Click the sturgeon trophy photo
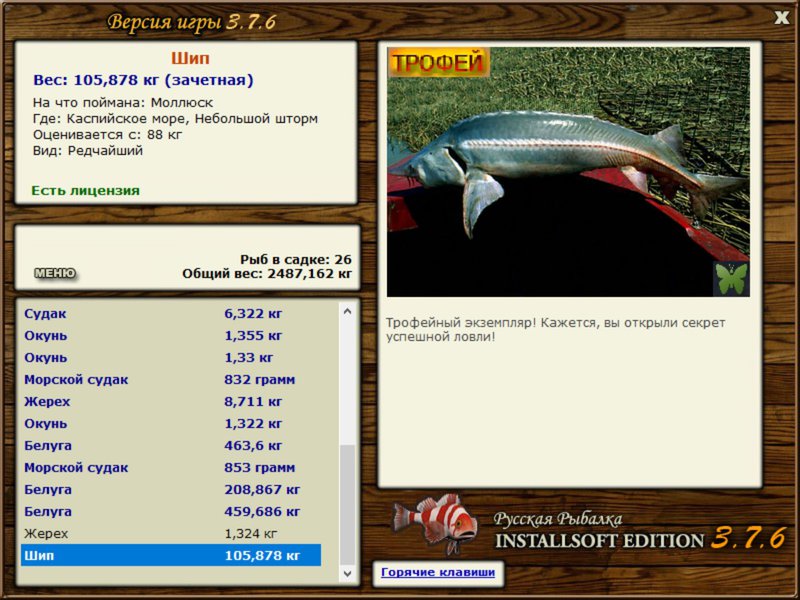 click(x=568, y=172)
